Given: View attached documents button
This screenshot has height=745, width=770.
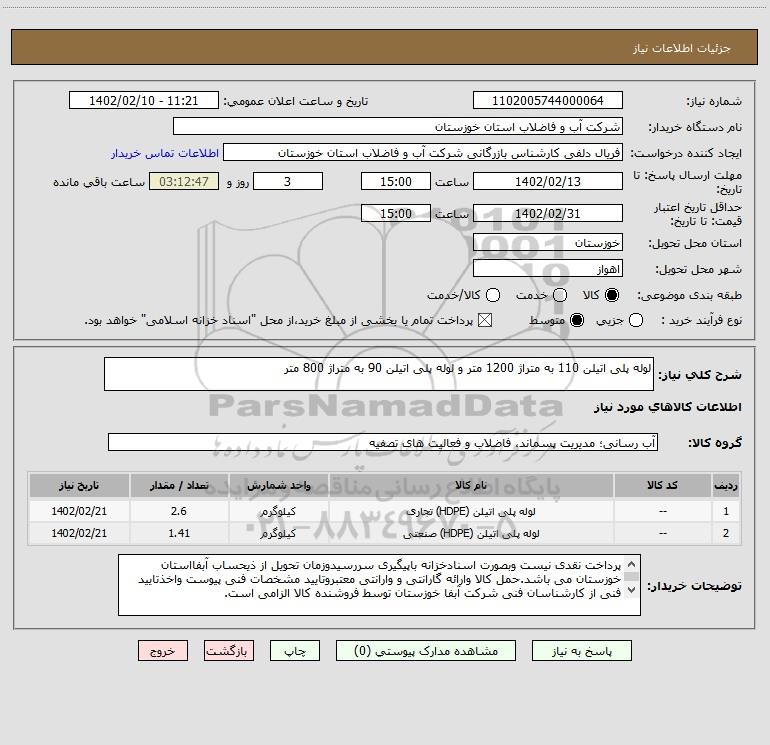Looking at the screenshot, I should coord(426,651).
